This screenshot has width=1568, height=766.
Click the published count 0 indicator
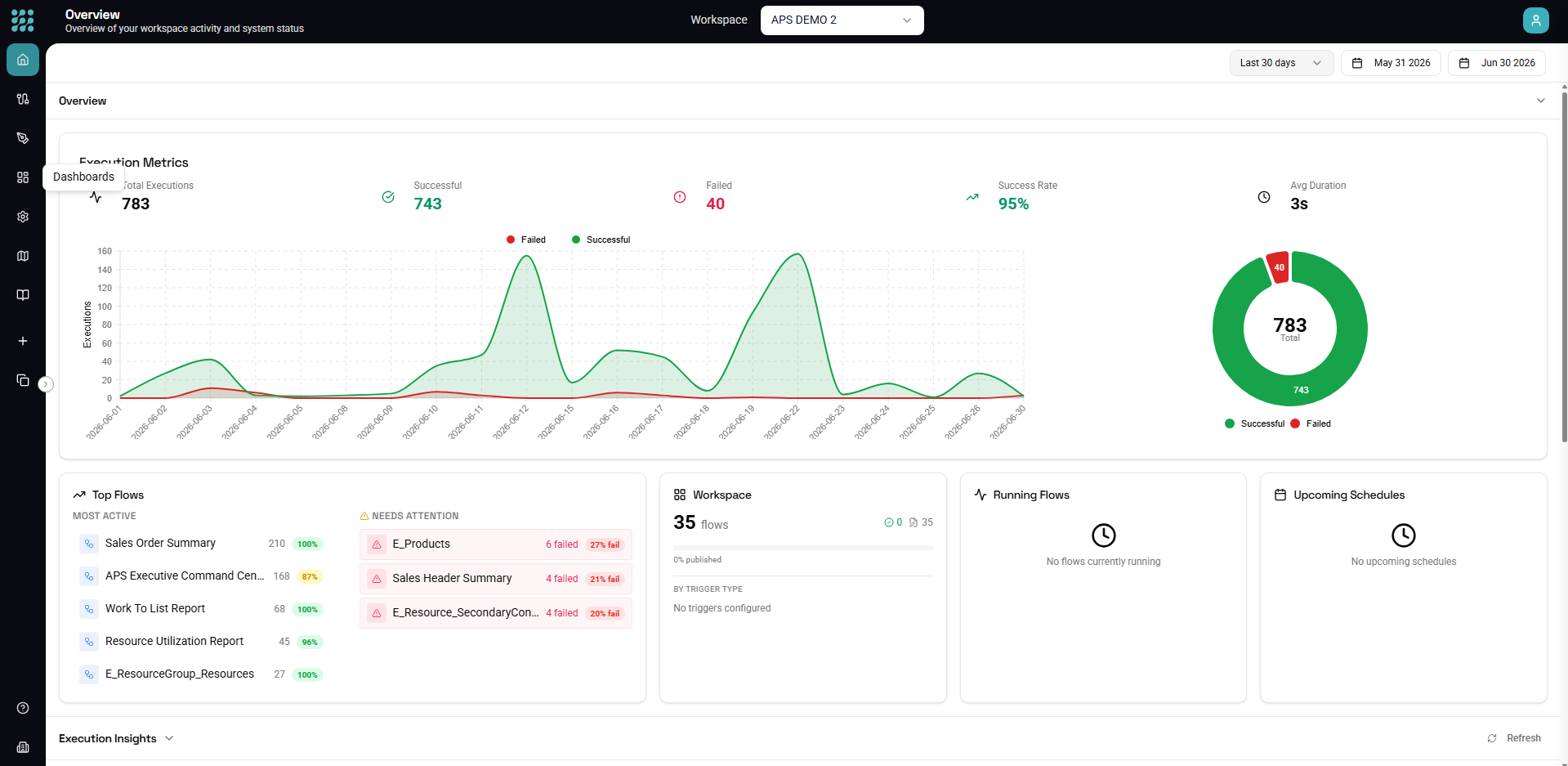[x=893, y=522]
